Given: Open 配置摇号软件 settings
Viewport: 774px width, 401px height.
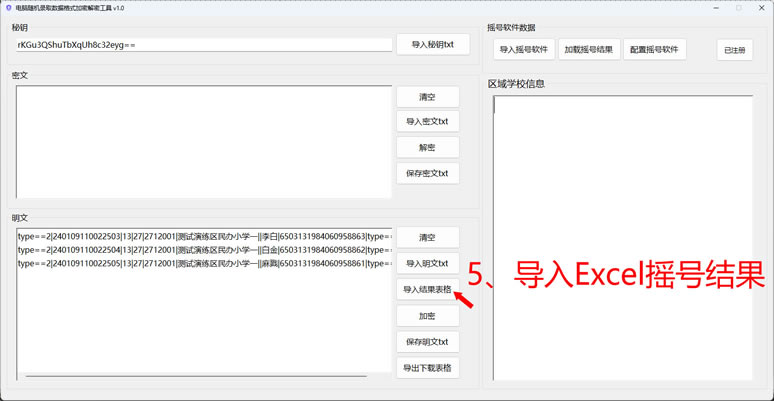Looking at the screenshot, I should pos(655,49).
